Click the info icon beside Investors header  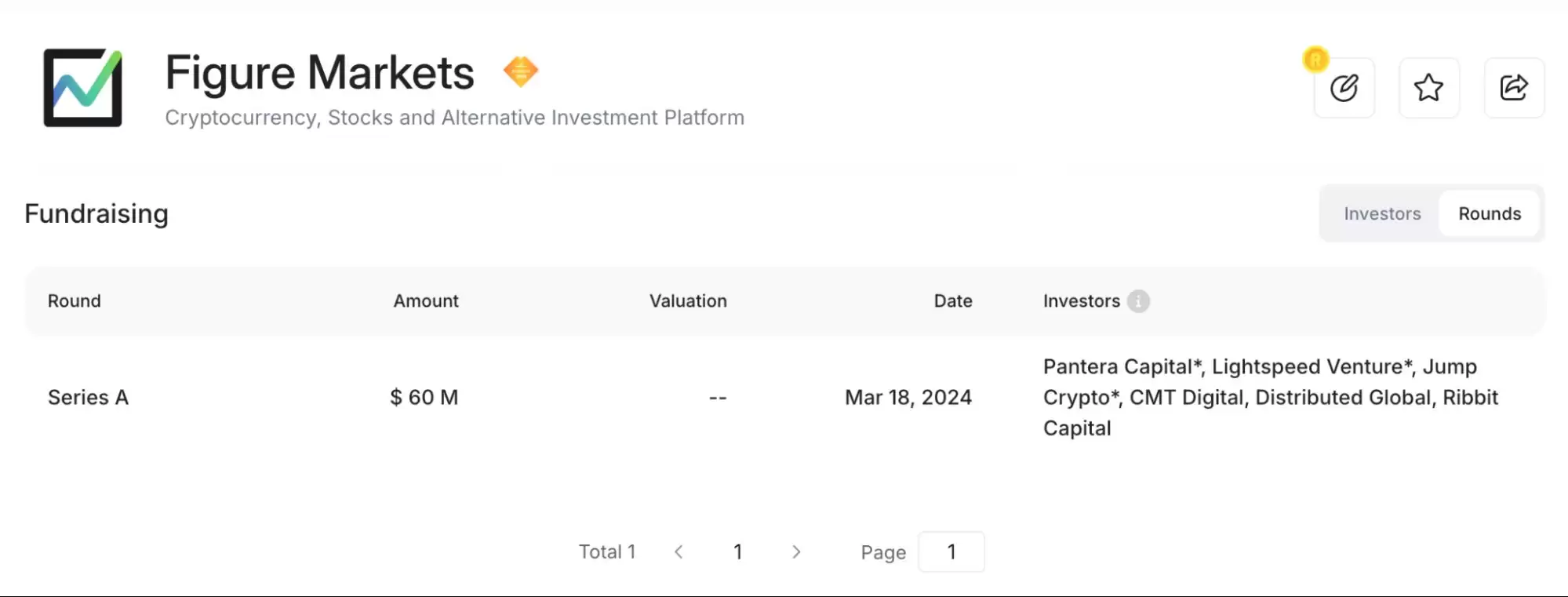tap(1138, 301)
